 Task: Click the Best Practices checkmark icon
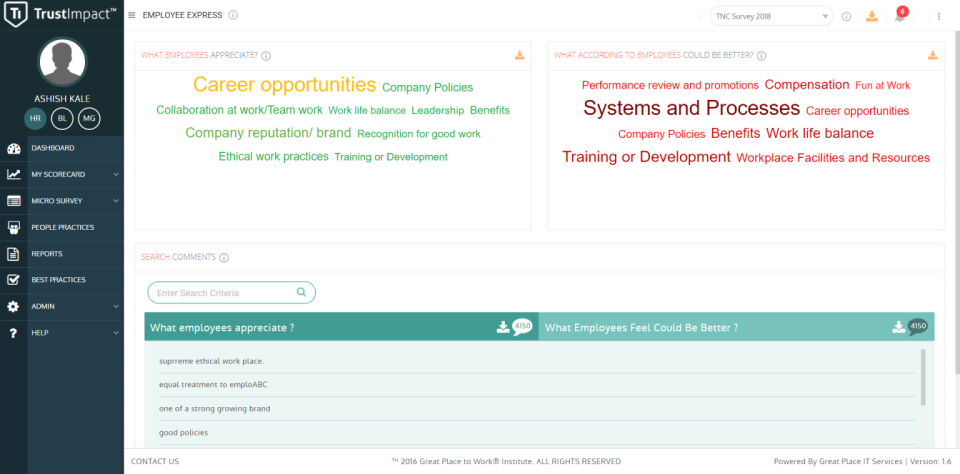[x=13, y=280]
